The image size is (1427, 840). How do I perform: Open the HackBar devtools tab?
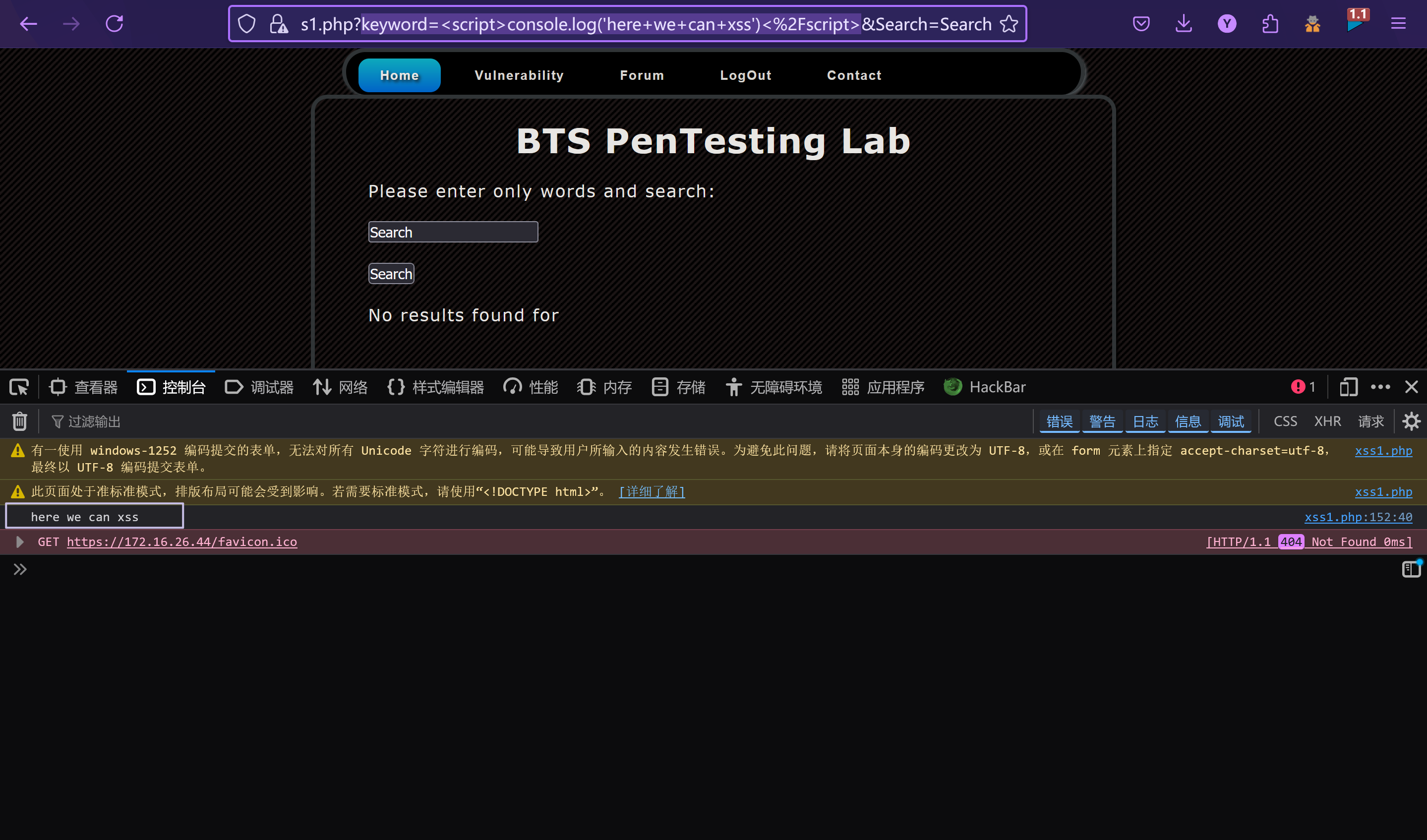(x=985, y=387)
